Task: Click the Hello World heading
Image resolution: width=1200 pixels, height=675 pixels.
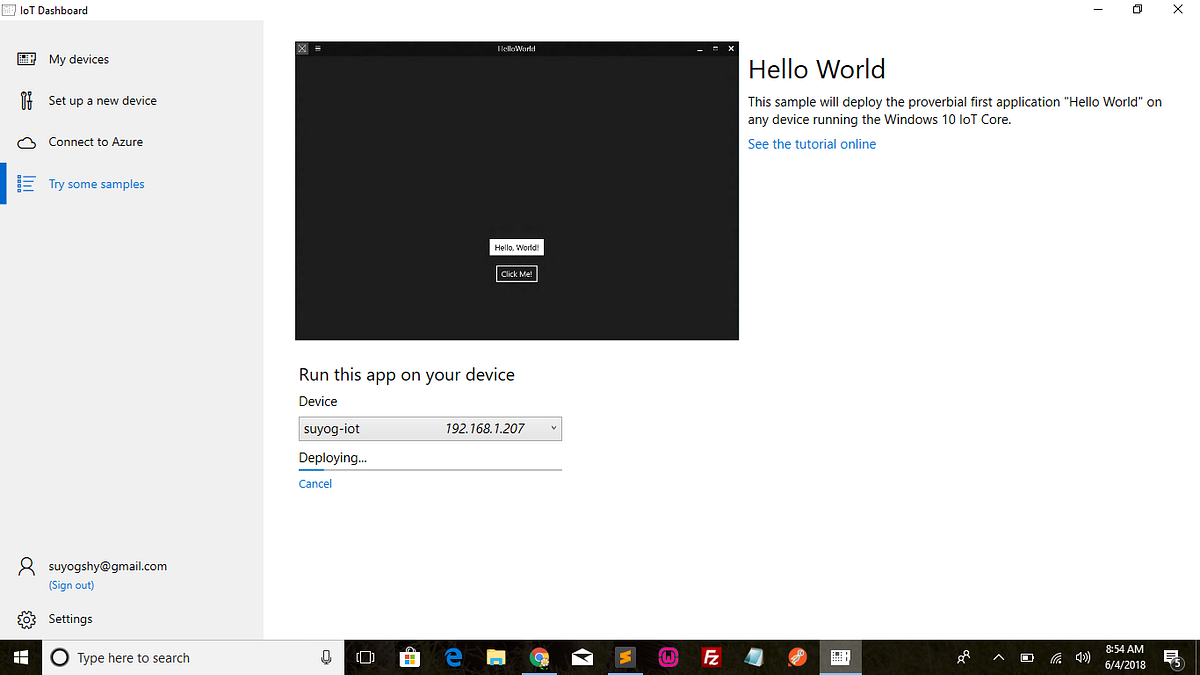Action: coord(817,69)
